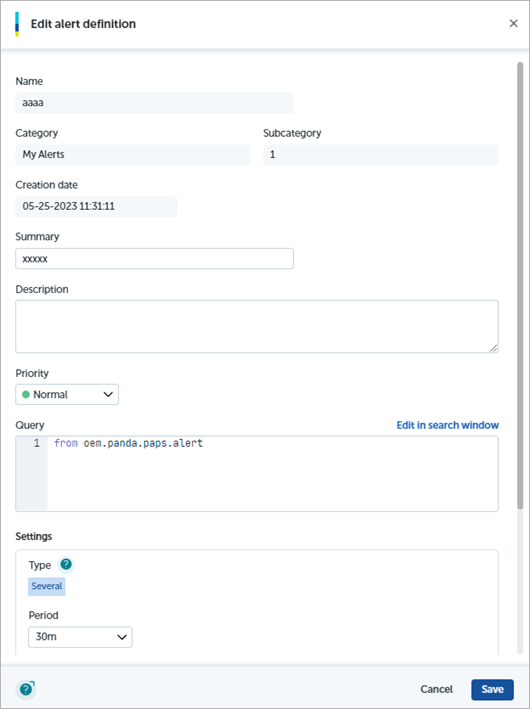Click the Priority label
This screenshot has width=530, height=709.
coord(32,373)
